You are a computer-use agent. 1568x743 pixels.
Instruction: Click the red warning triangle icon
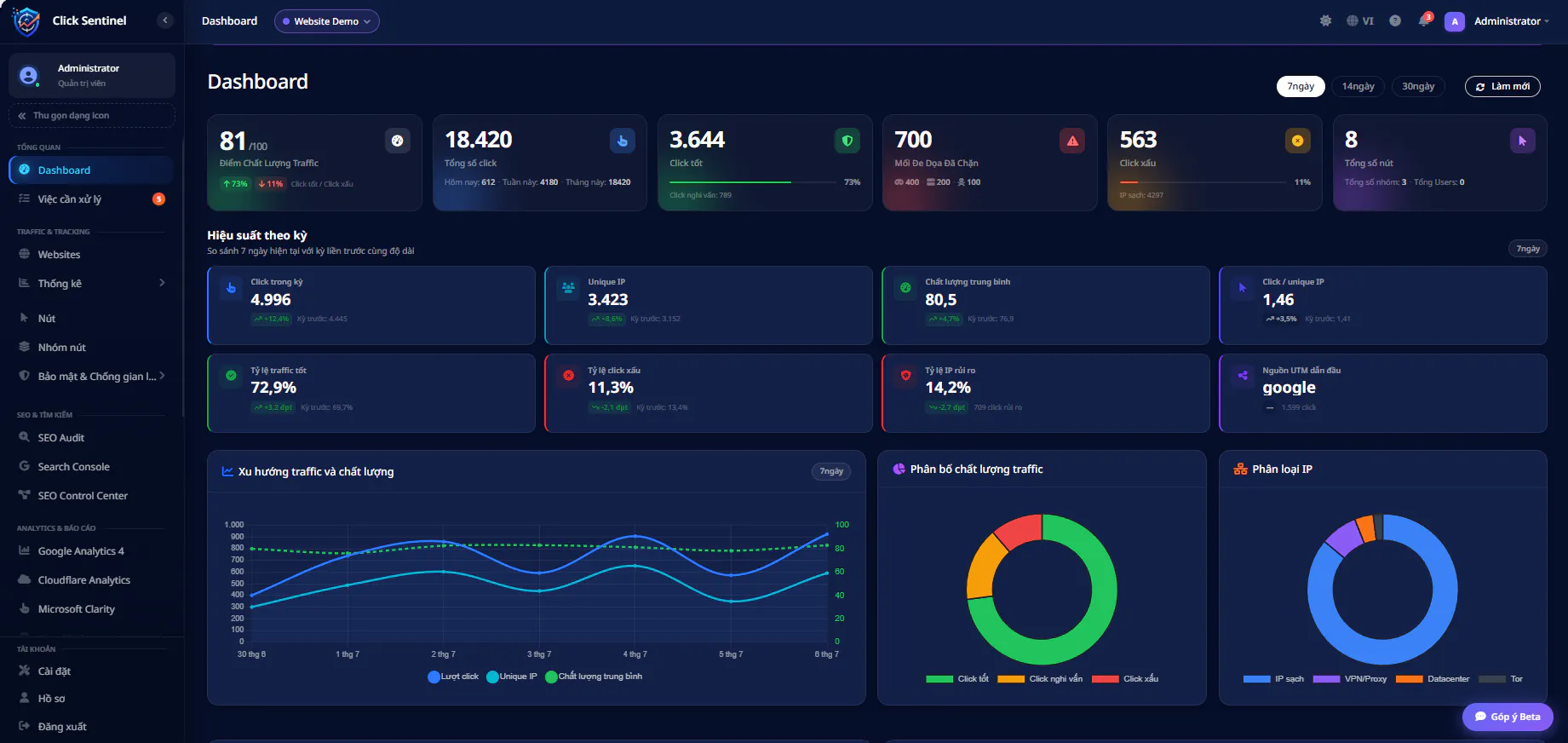(x=1072, y=141)
